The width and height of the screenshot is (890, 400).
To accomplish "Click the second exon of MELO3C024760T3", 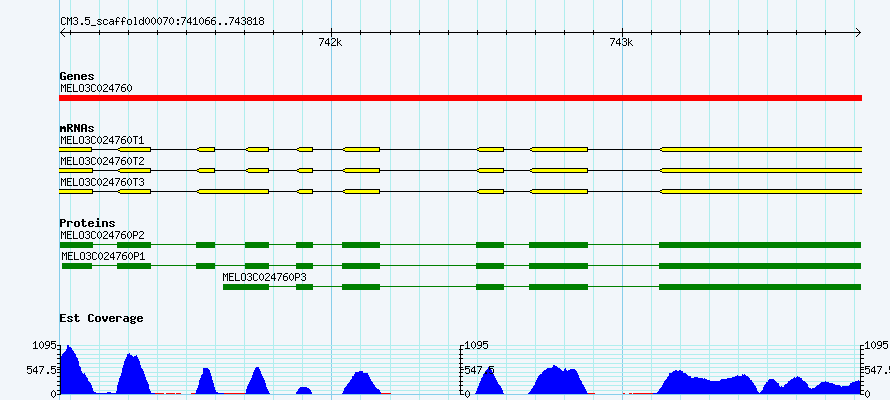I will pyautogui.click(x=134, y=192).
